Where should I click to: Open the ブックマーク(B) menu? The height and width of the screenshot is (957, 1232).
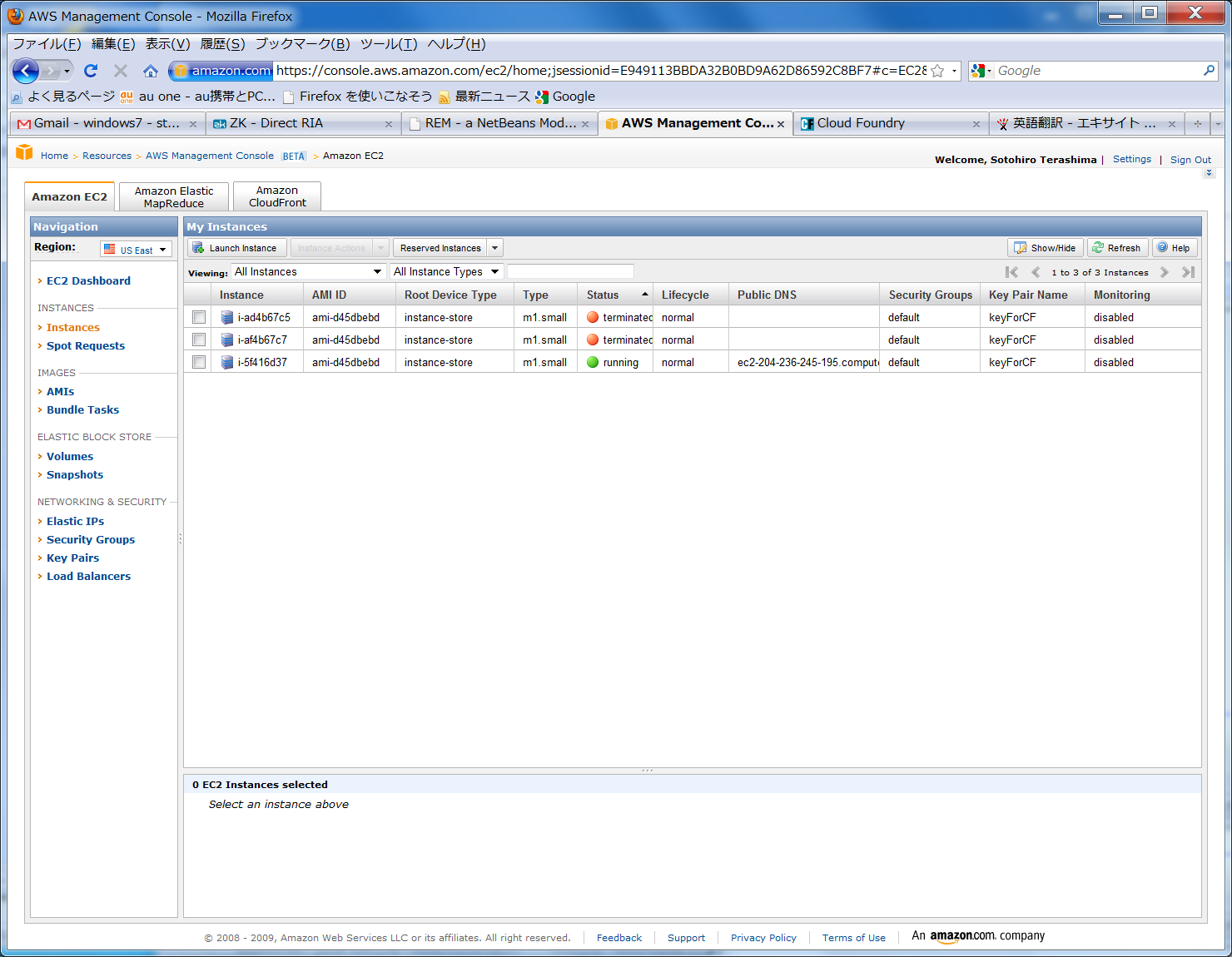[x=302, y=44]
